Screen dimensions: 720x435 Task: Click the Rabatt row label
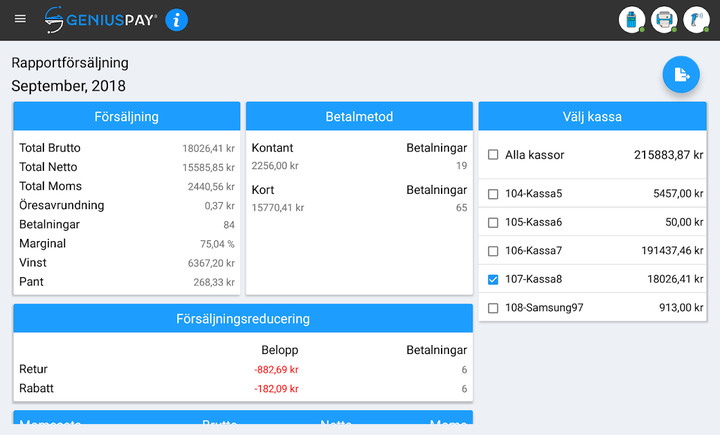[36, 388]
